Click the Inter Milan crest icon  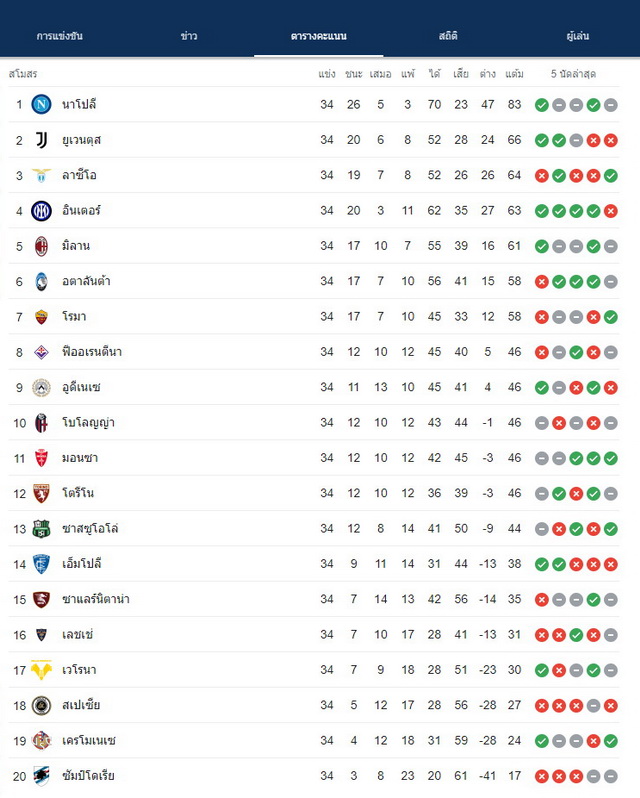point(41,211)
